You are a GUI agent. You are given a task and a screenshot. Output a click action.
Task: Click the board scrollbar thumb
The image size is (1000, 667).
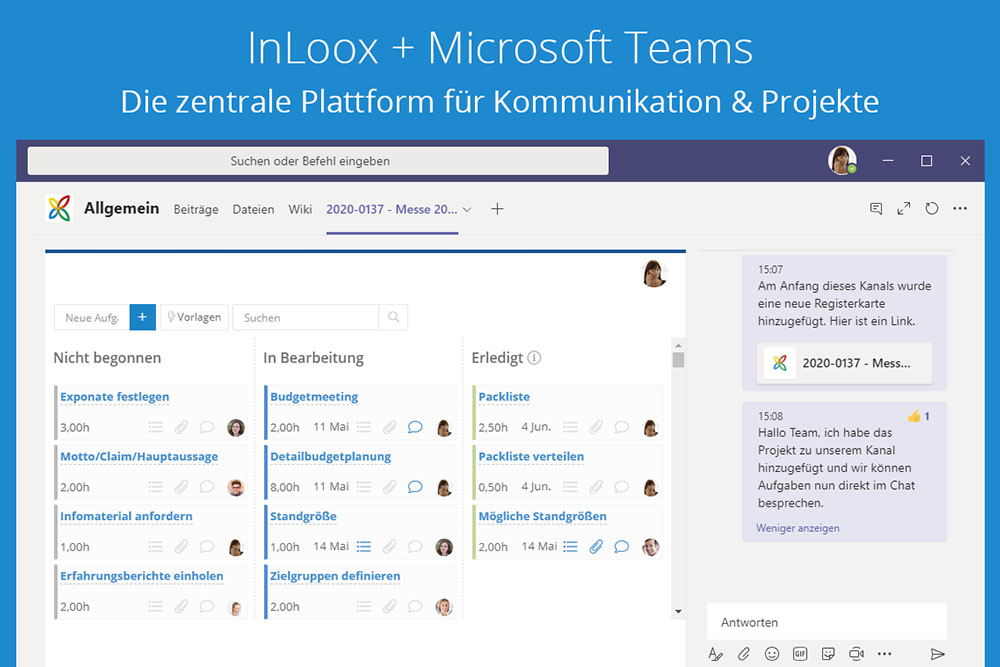(x=678, y=360)
